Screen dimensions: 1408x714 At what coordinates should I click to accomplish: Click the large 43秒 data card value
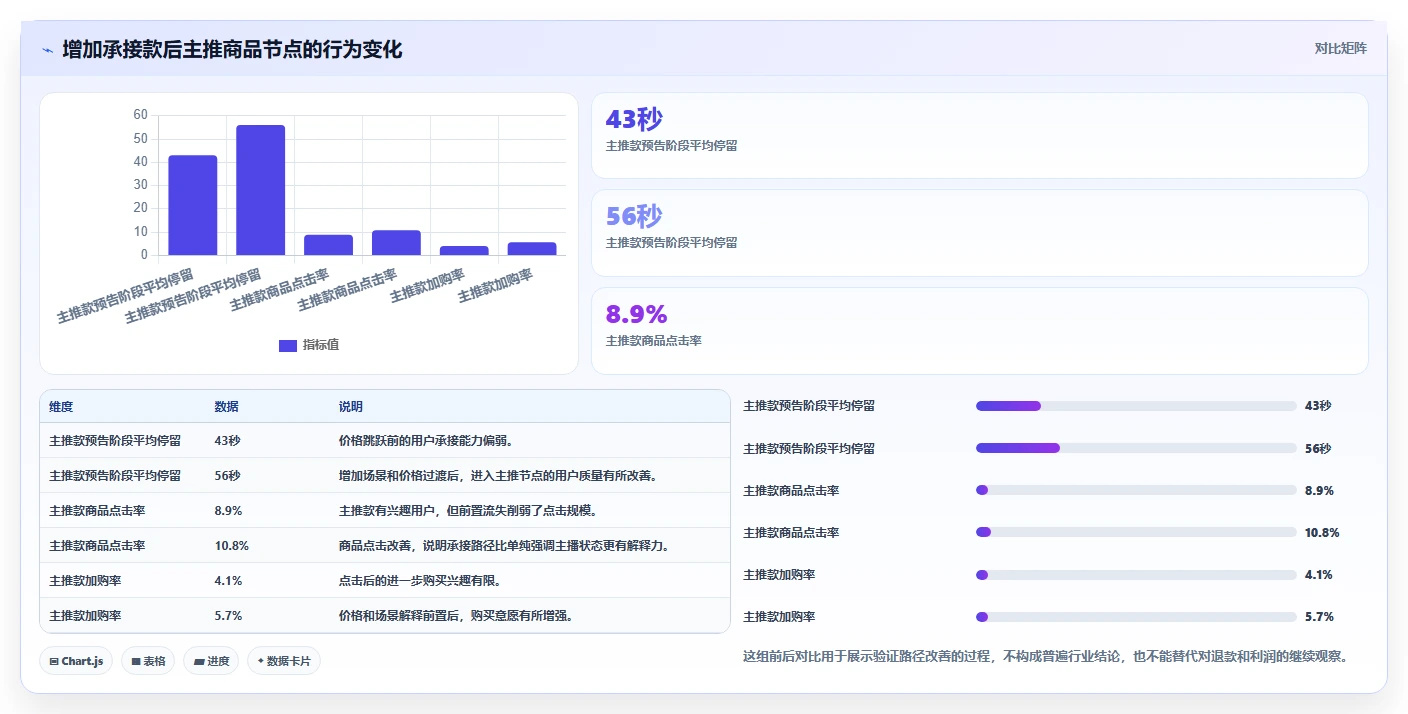pyautogui.click(x=634, y=120)
